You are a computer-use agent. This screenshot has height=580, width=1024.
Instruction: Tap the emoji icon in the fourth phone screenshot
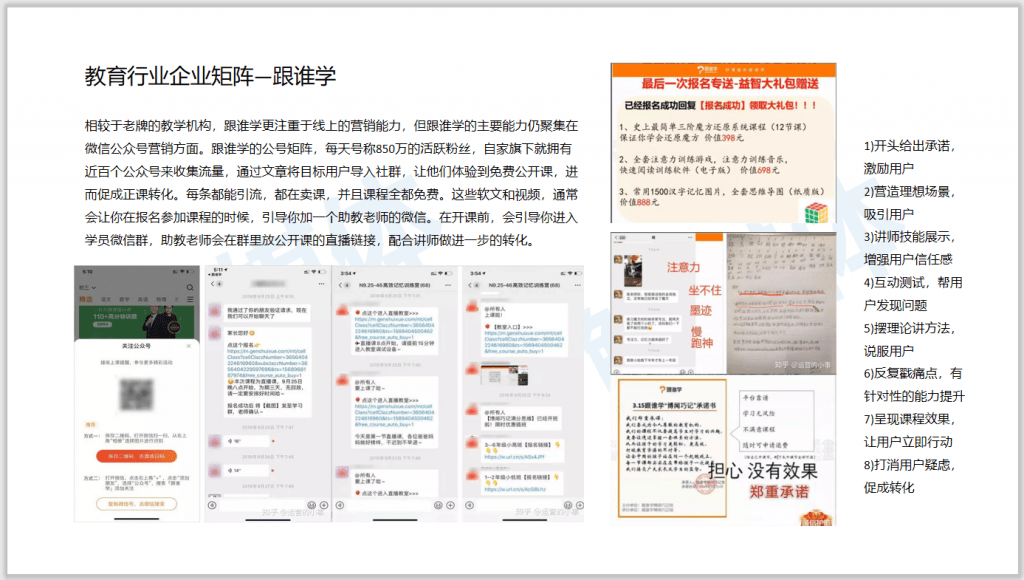coord(568,505)
